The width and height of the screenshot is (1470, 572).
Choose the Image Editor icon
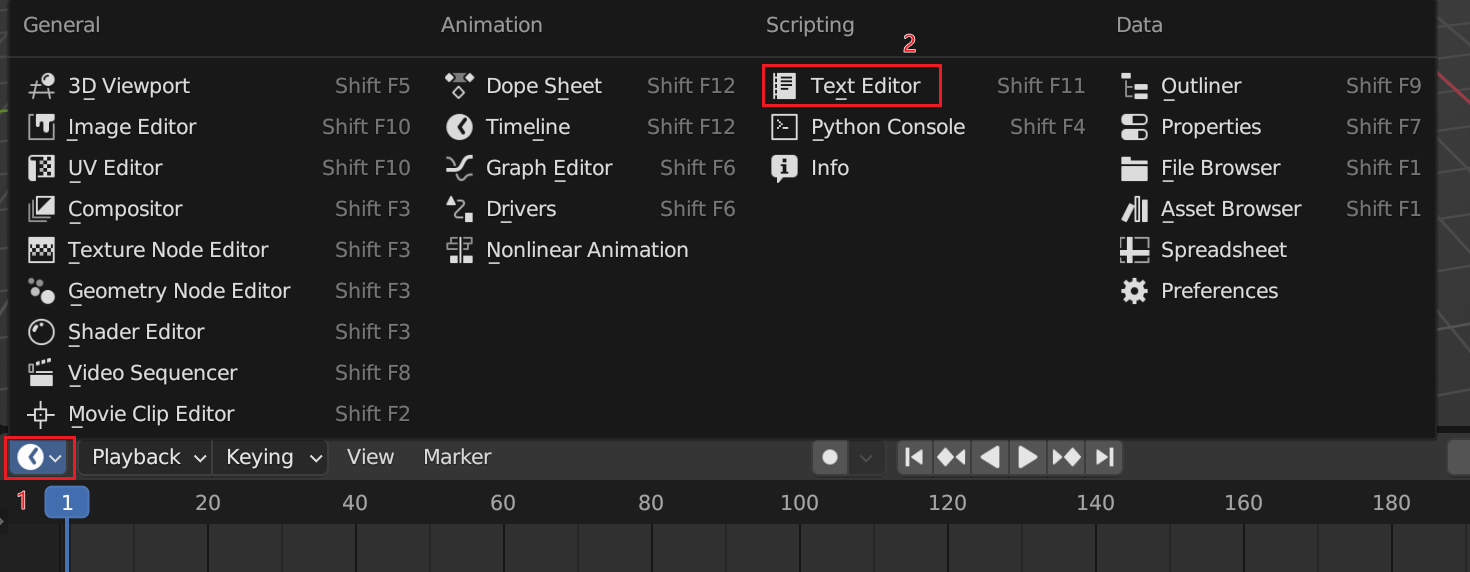point(41,127)
